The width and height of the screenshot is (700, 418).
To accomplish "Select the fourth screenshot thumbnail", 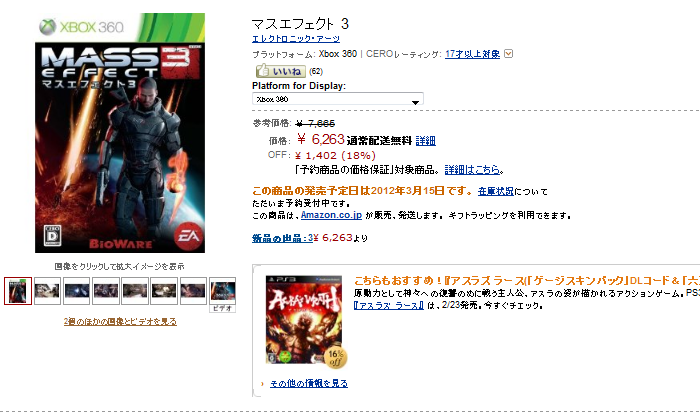I will [x=105, y=291].
